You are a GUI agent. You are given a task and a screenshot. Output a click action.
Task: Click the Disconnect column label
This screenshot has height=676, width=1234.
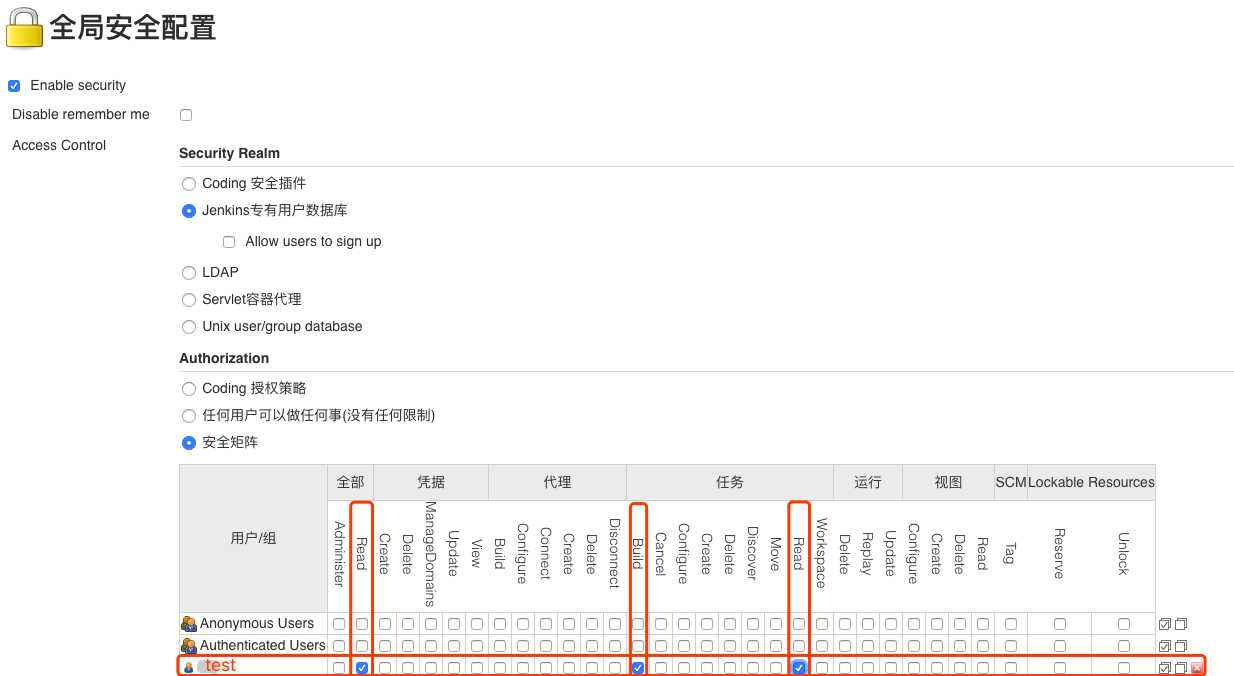click(x=615, y=553)
